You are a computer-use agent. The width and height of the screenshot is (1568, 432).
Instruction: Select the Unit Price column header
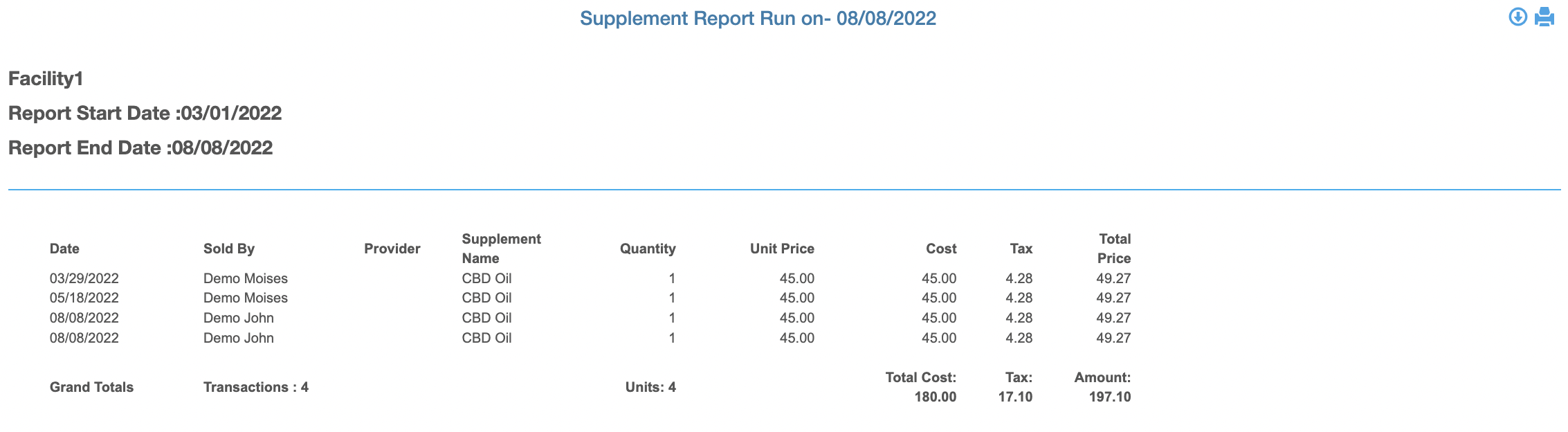click(782, 249)
